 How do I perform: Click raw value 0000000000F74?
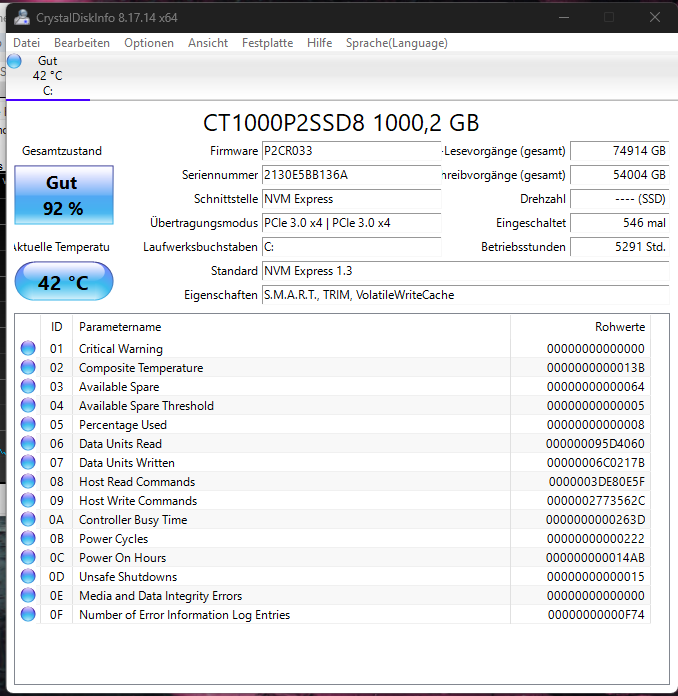tap(596, 615)
